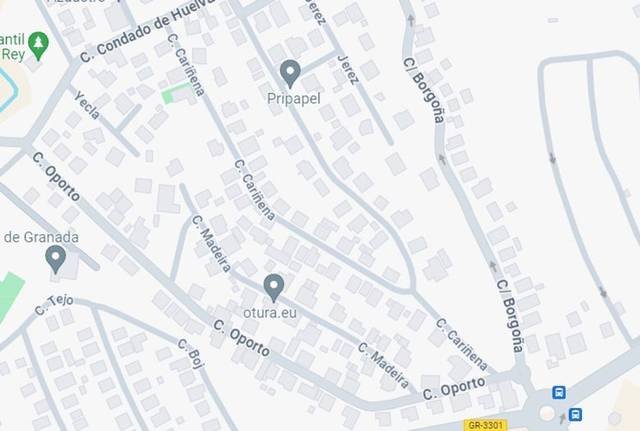Click the Yecla street label
The height and width of the screenshot is (431, 640).
pyautogui.click(x=87, y=105)
